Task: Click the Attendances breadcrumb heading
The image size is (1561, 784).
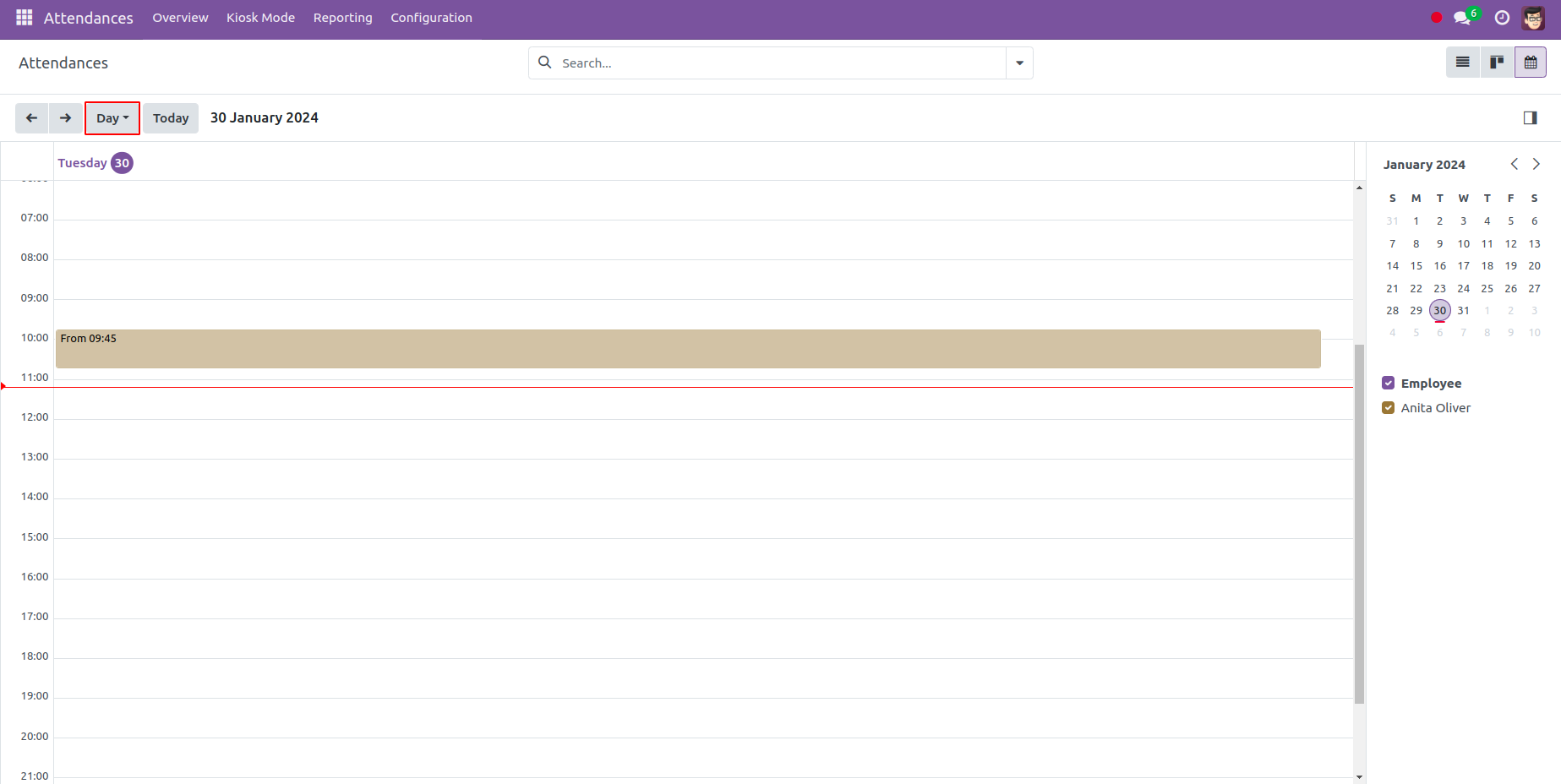Action: tap(63, 63)
